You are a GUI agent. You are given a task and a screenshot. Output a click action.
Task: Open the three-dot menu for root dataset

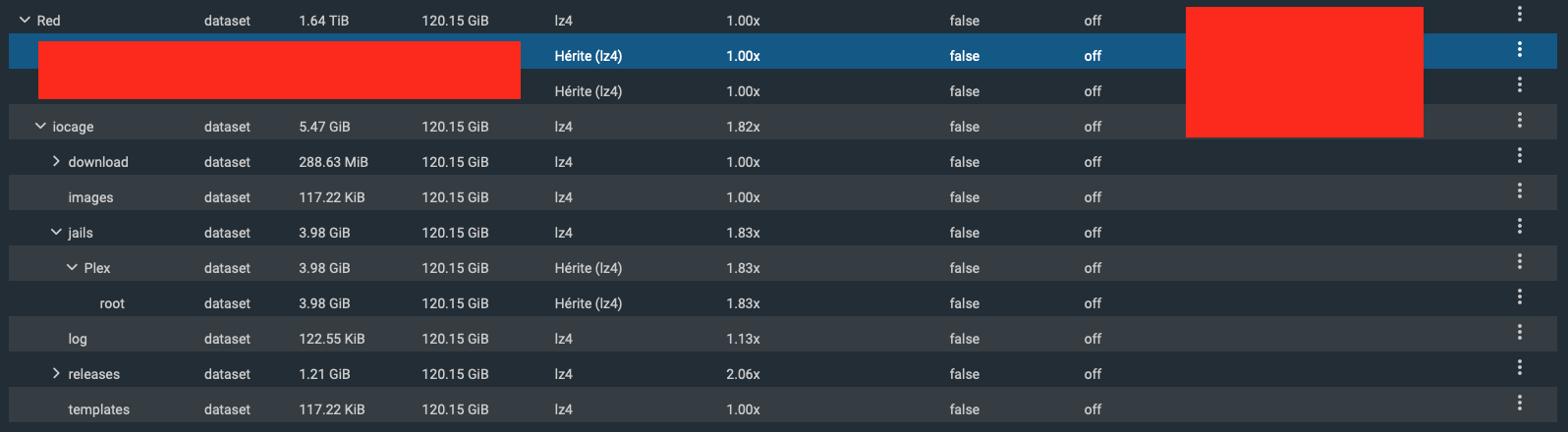[x=1519, y=297]
